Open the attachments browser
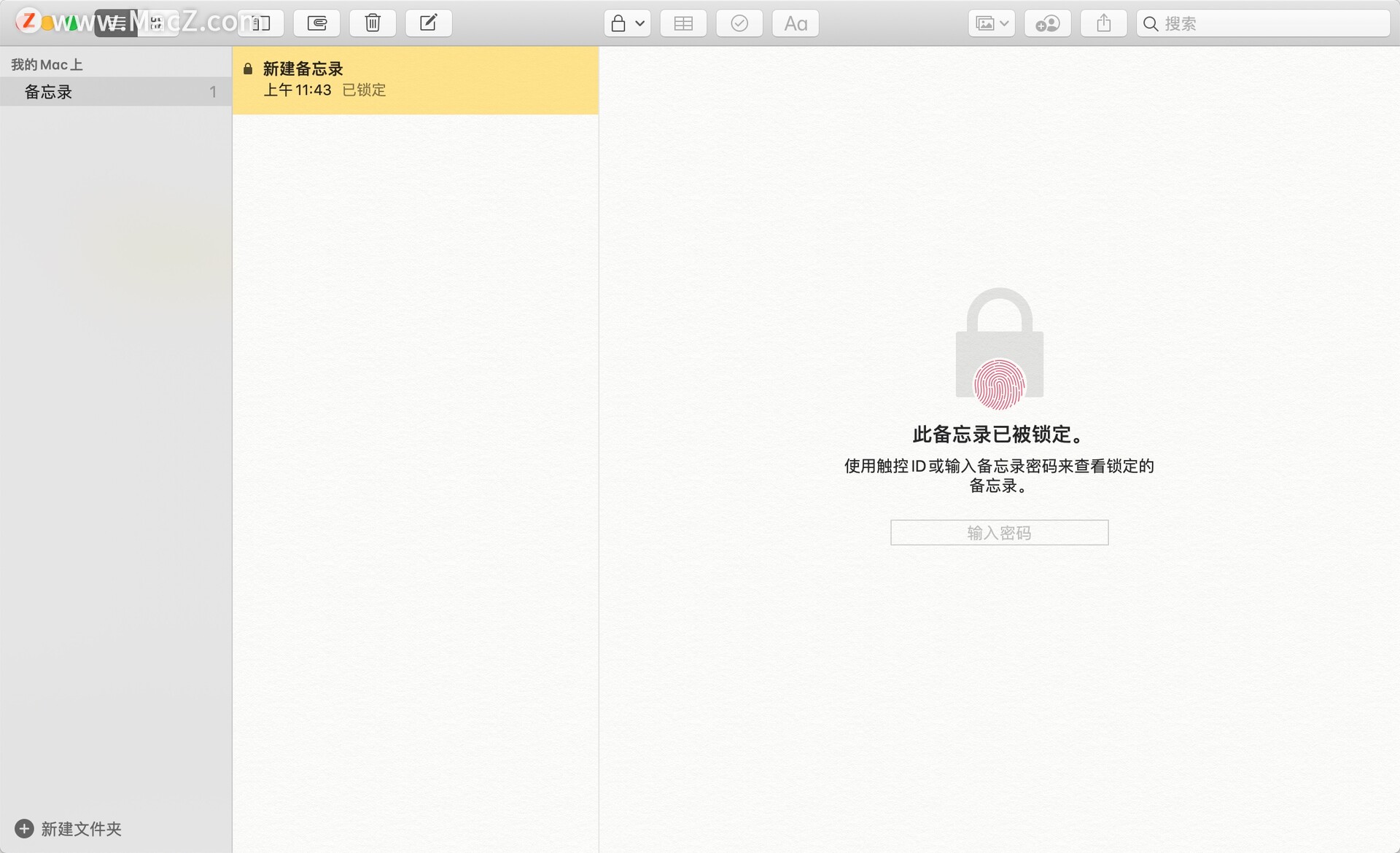 point(316,23)
